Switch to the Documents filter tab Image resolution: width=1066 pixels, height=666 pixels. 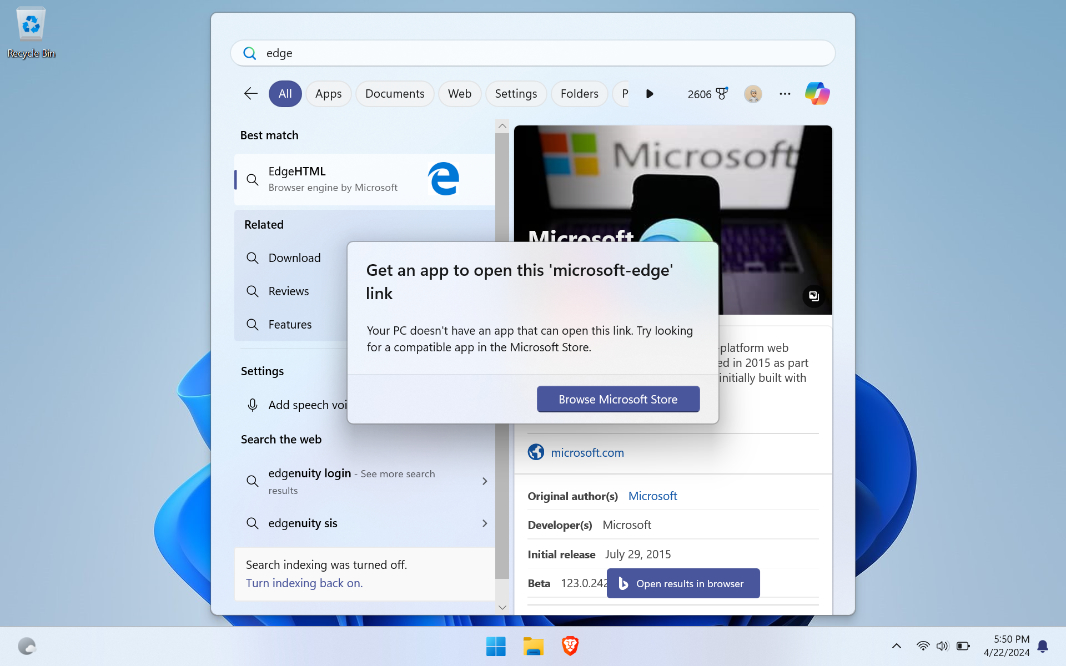point(394,94)
